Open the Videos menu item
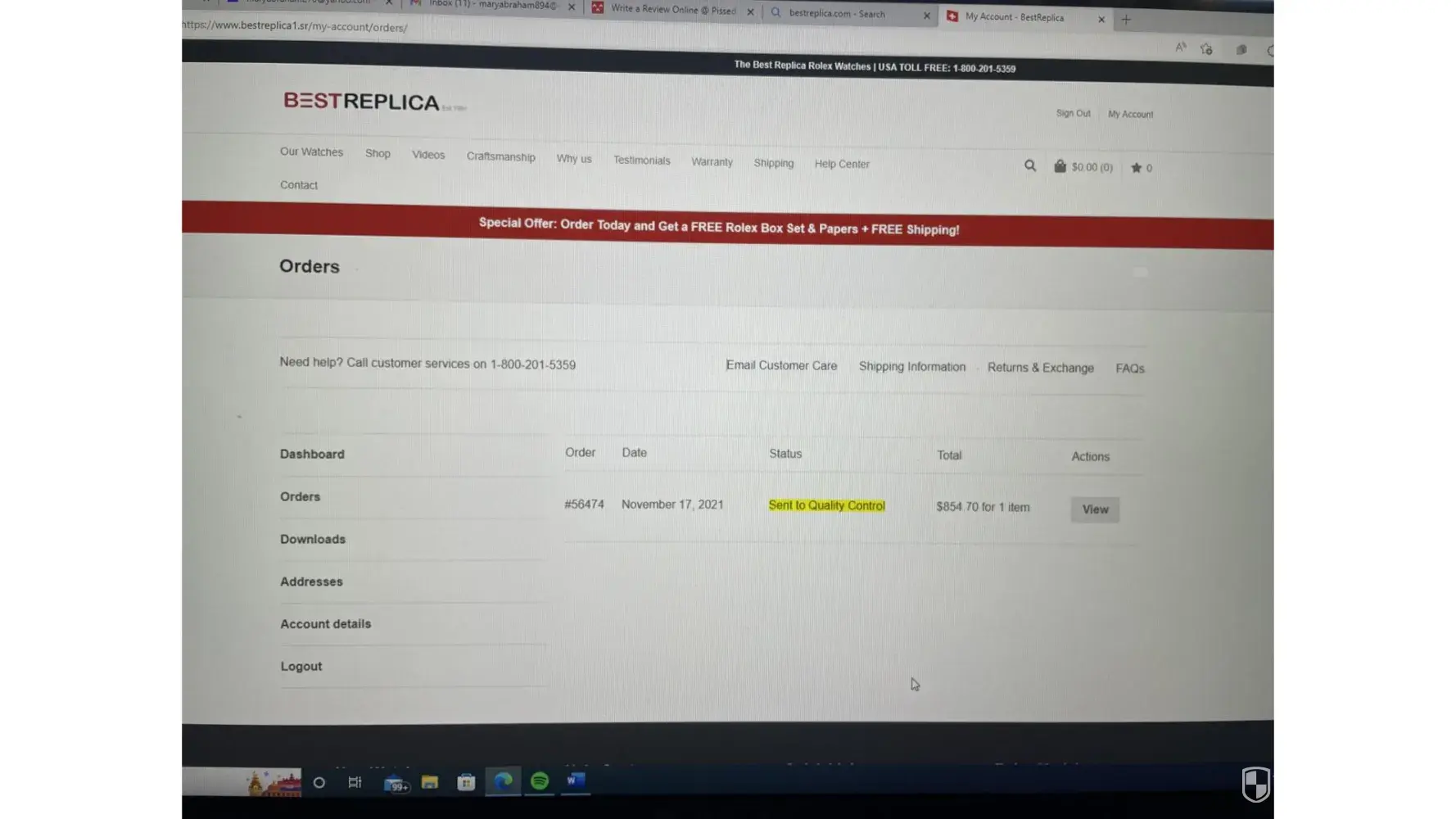 point(428,155)
